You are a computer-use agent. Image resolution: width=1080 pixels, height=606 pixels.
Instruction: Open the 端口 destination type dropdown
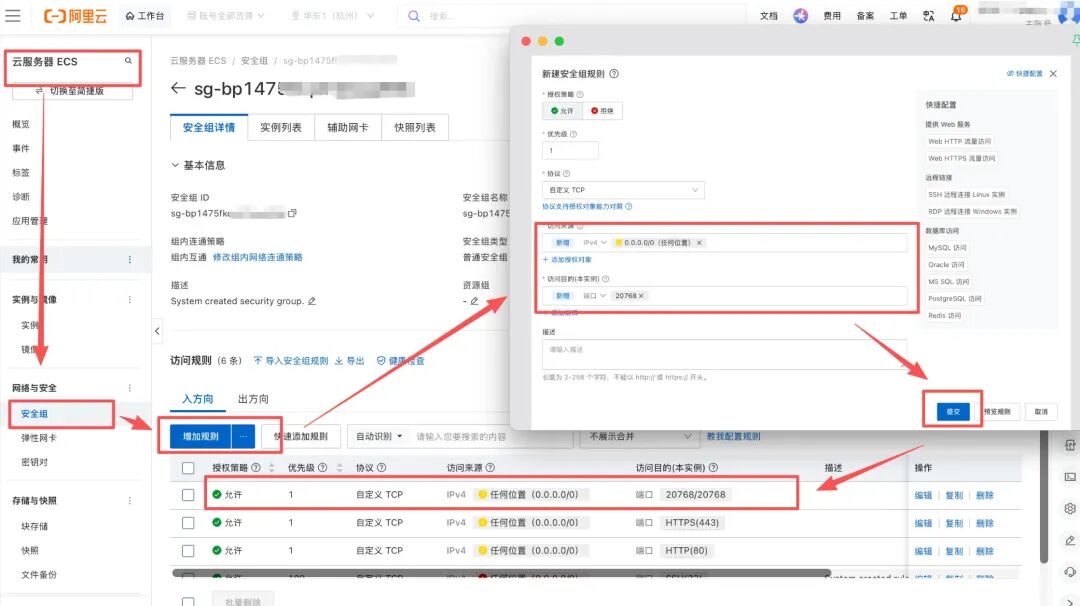pos(594,295)
